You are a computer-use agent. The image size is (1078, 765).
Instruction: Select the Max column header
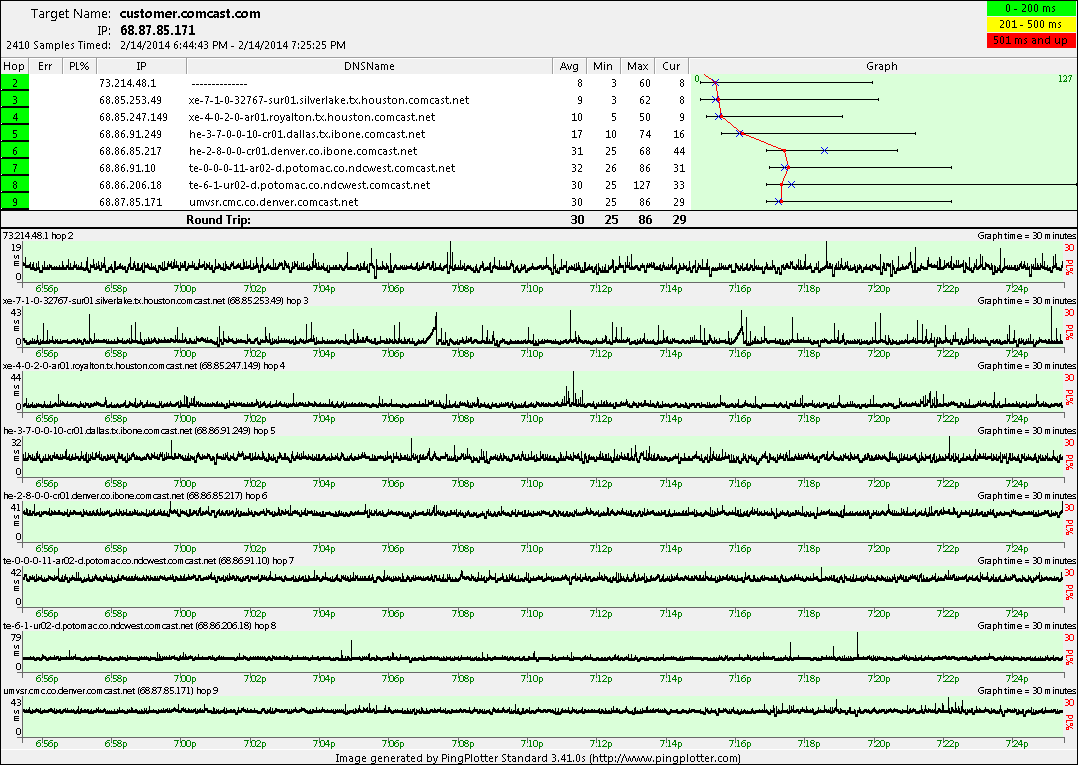pos(638,66)
